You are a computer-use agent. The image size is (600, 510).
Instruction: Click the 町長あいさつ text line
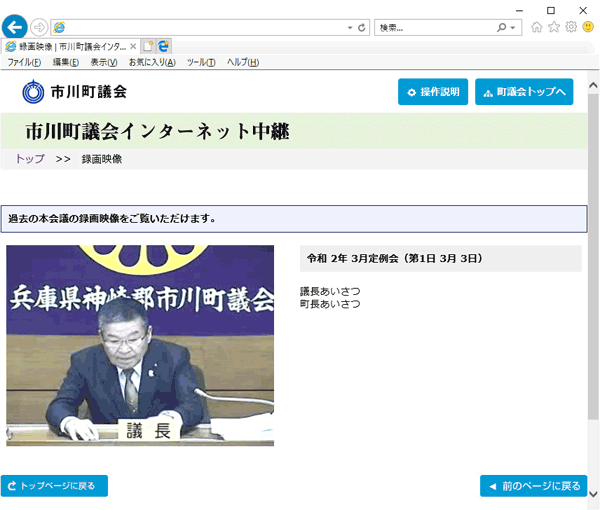tap(330, 304)
